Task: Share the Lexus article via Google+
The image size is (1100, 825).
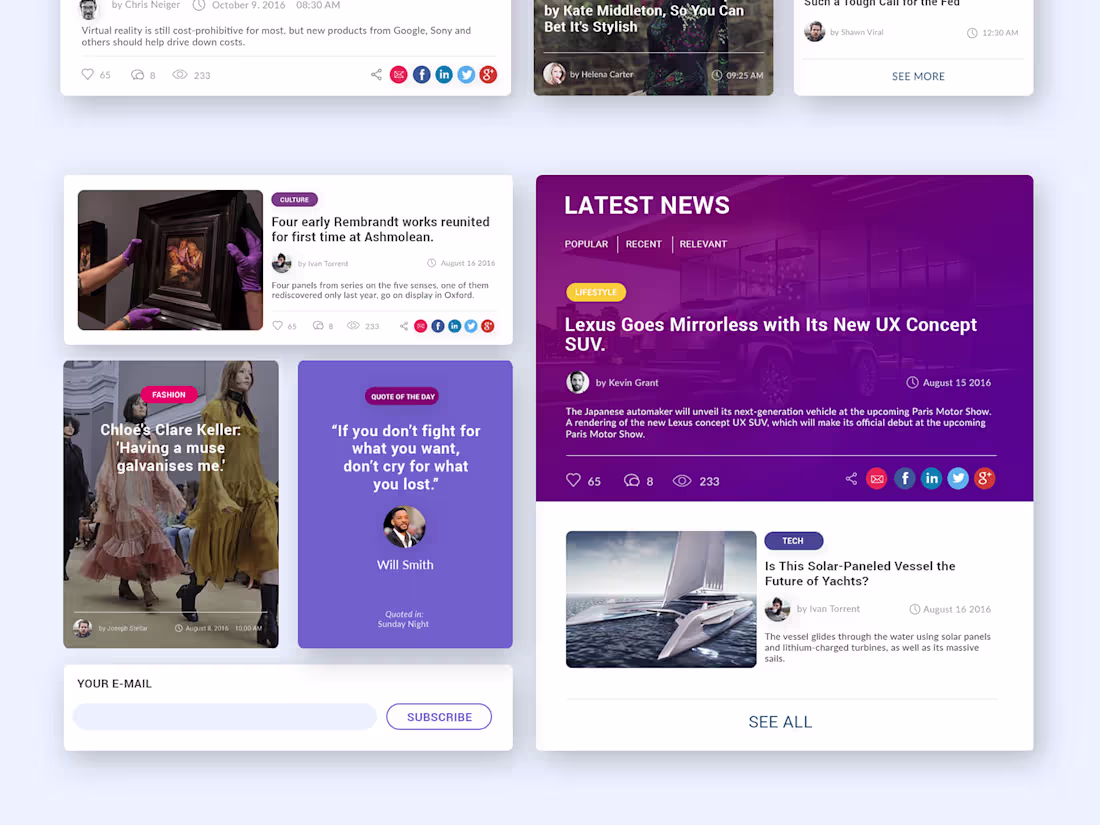Action: pos(984,478)
